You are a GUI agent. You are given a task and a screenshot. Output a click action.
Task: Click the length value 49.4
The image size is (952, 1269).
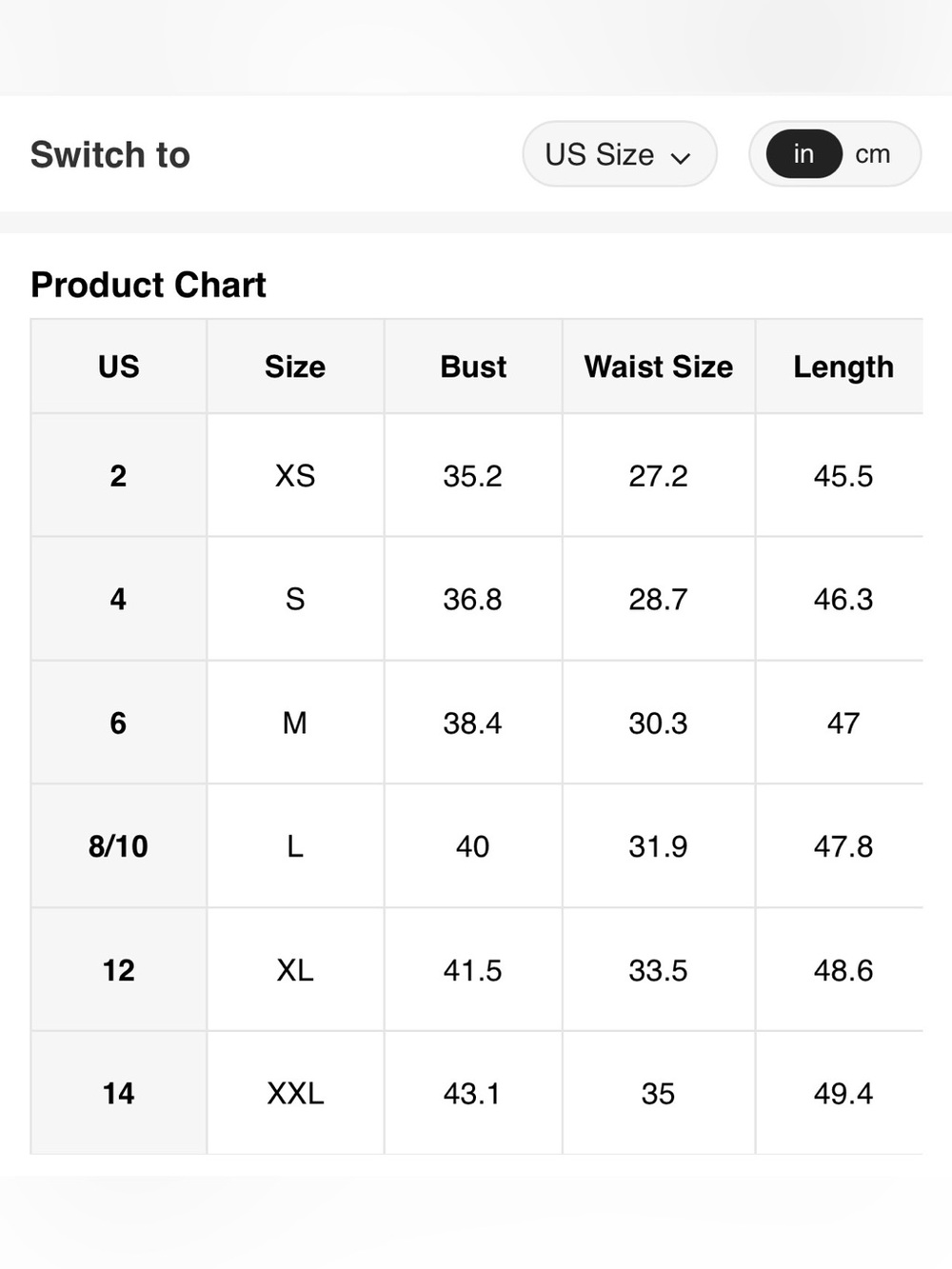coord(843,1093)
